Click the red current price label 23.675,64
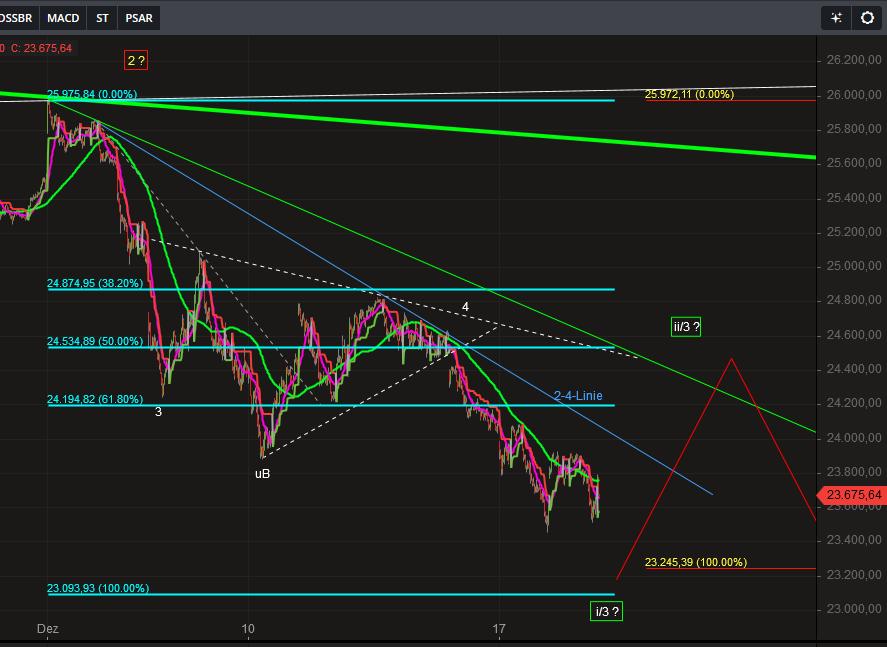 [x=852, y=494]
